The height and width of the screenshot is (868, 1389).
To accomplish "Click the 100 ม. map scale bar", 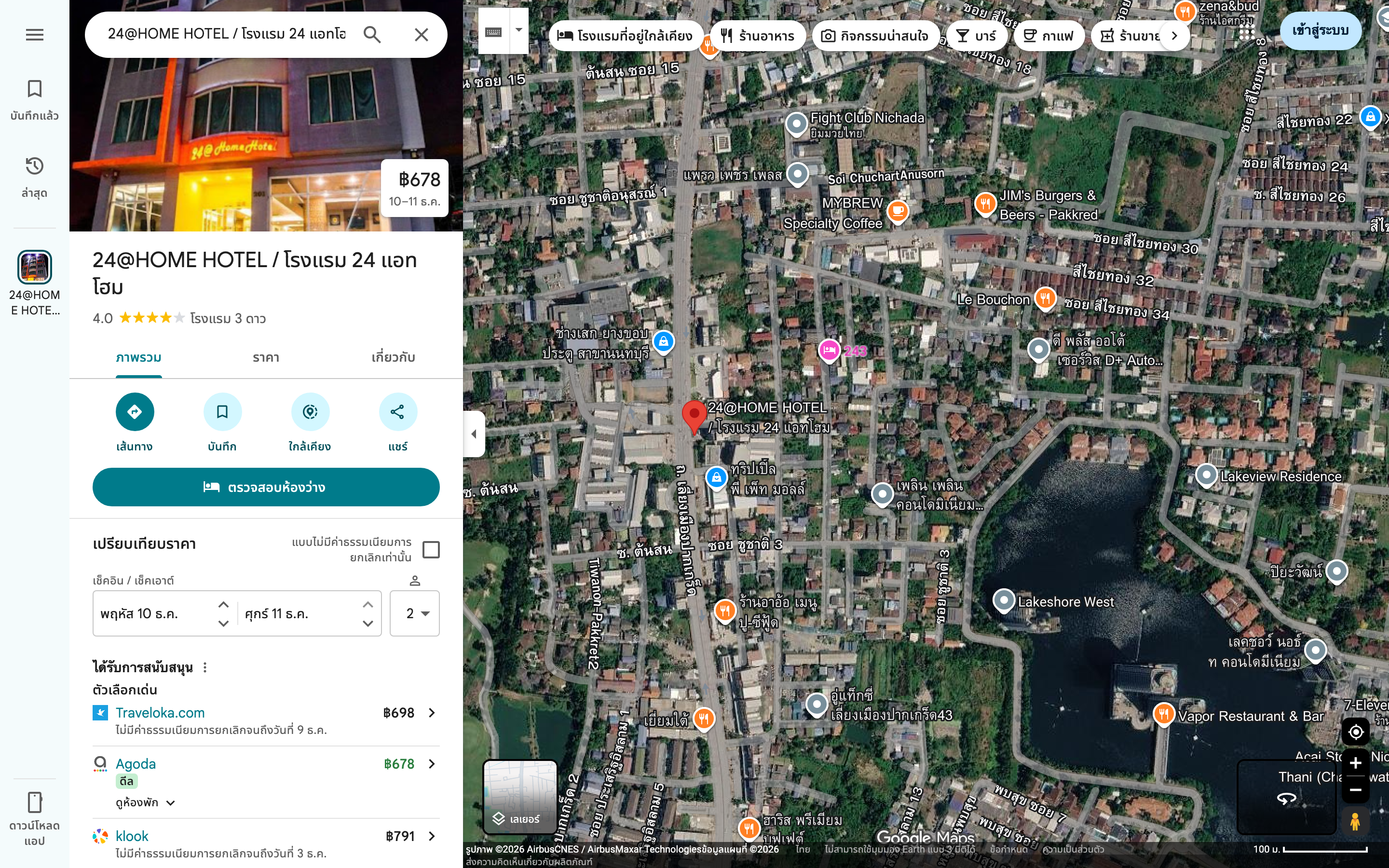I will [1310, 849].
